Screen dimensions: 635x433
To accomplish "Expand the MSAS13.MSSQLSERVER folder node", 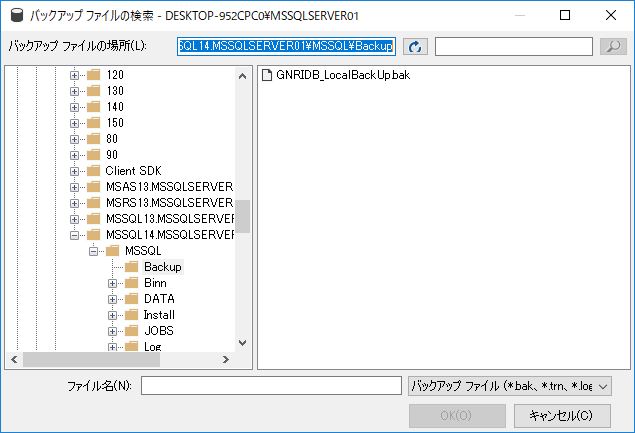I will pyautogui.click(x=75, y=187).
